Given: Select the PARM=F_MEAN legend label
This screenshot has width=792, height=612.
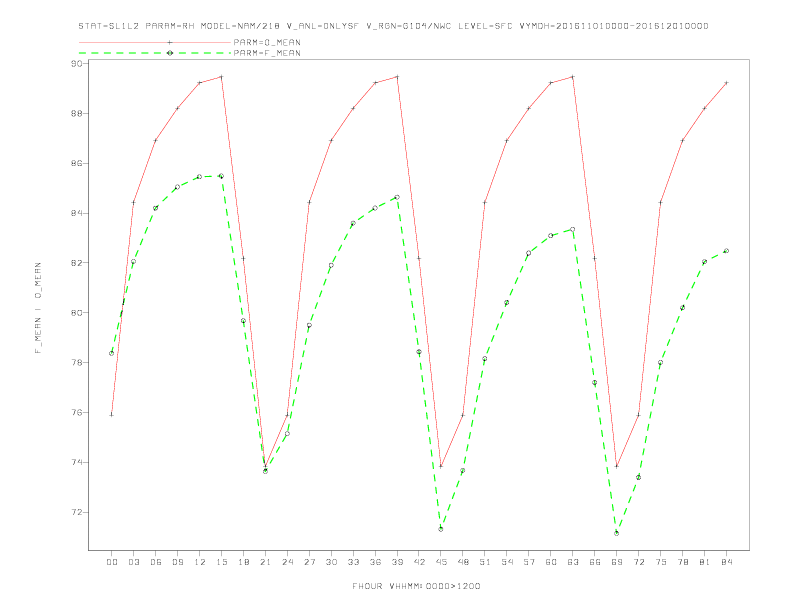Looking at the screenshot, I should [x=267, y=53].
